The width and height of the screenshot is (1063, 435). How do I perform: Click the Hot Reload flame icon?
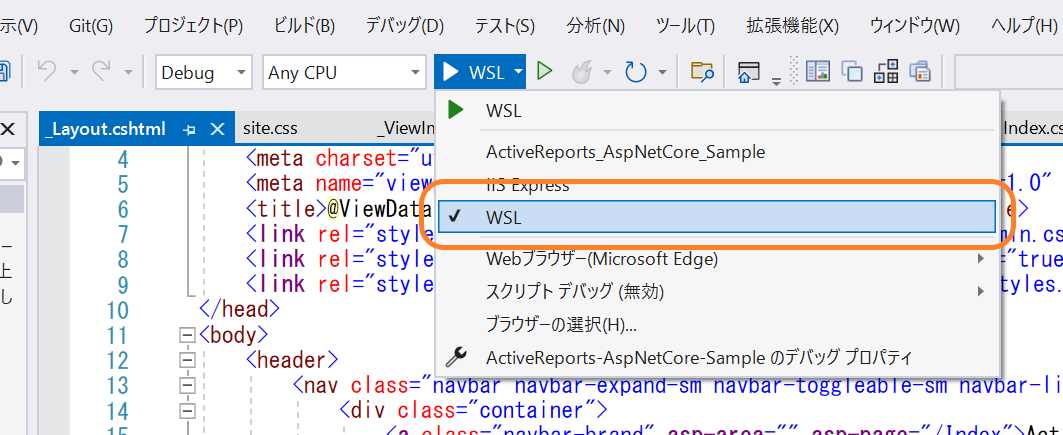pos(582,72)
